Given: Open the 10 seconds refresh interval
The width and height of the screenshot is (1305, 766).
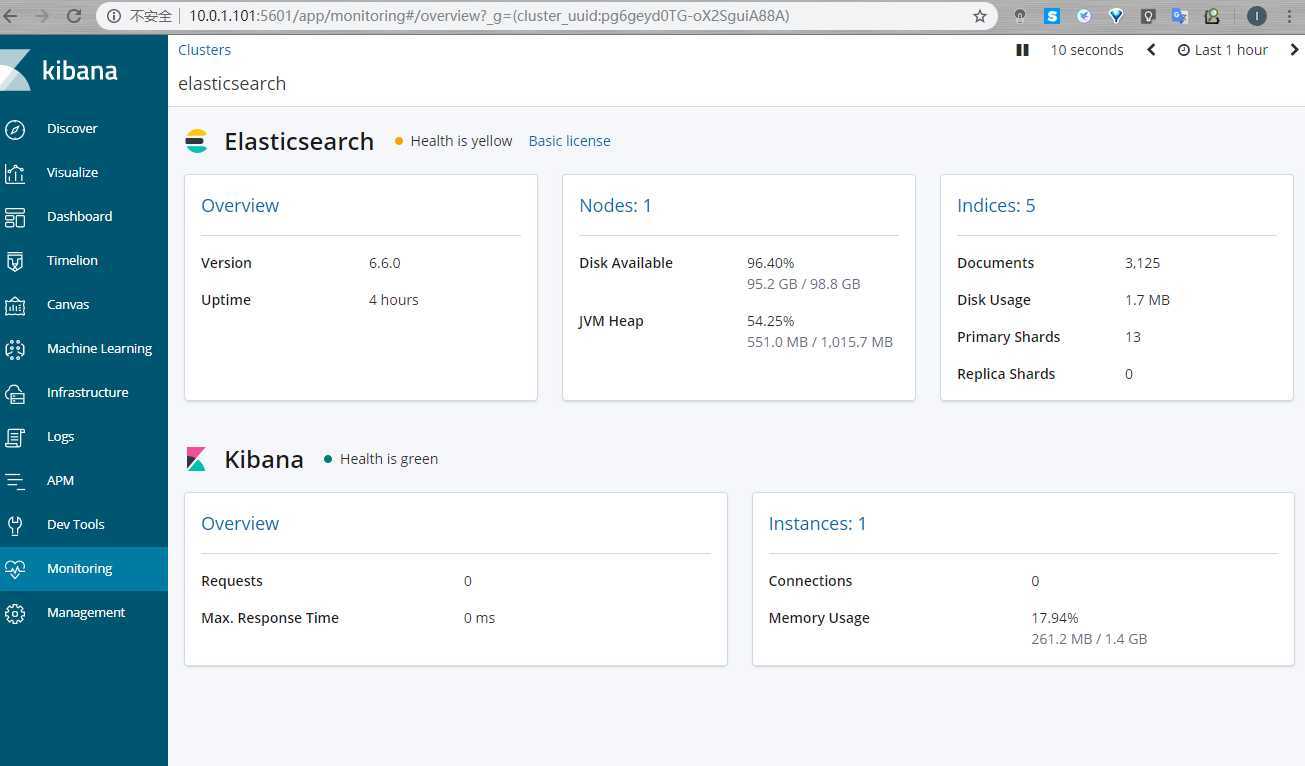Looking at the screenshot, I should tap(1087, 50).
